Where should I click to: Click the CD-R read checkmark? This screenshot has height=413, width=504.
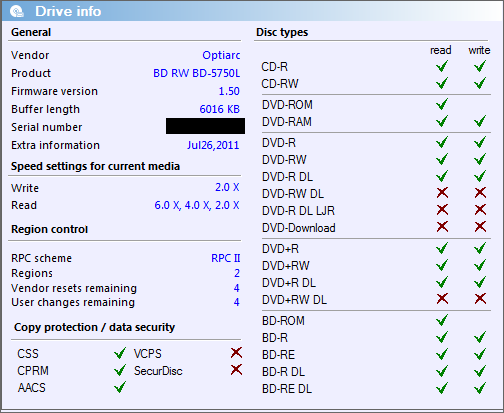(442, 66)
